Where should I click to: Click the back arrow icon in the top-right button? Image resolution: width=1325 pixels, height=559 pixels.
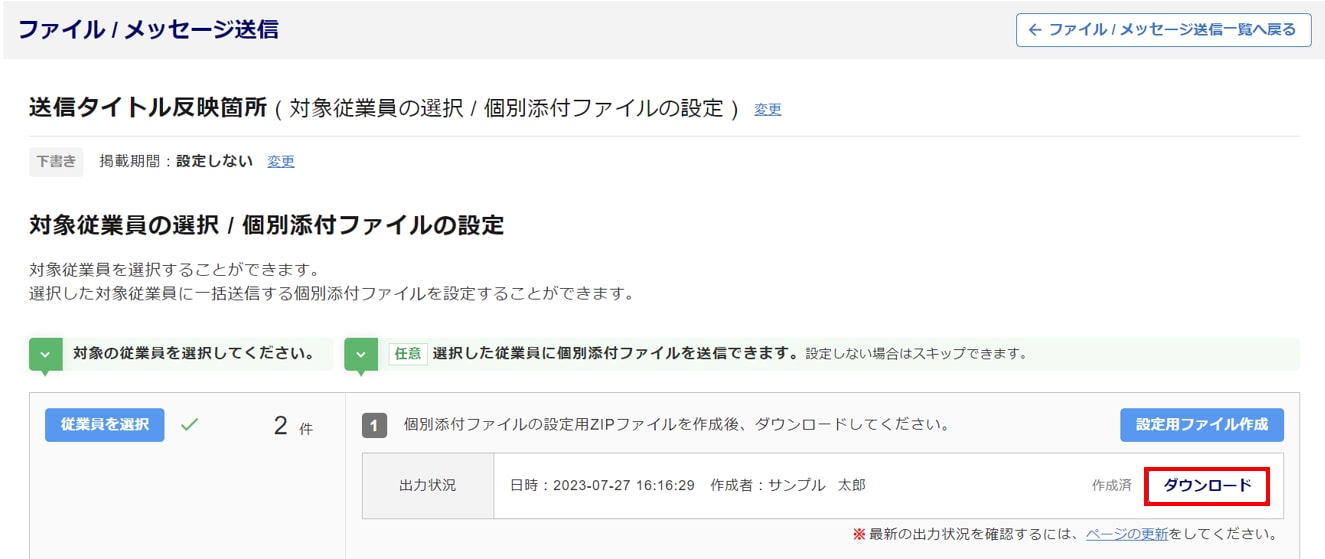1034,30
